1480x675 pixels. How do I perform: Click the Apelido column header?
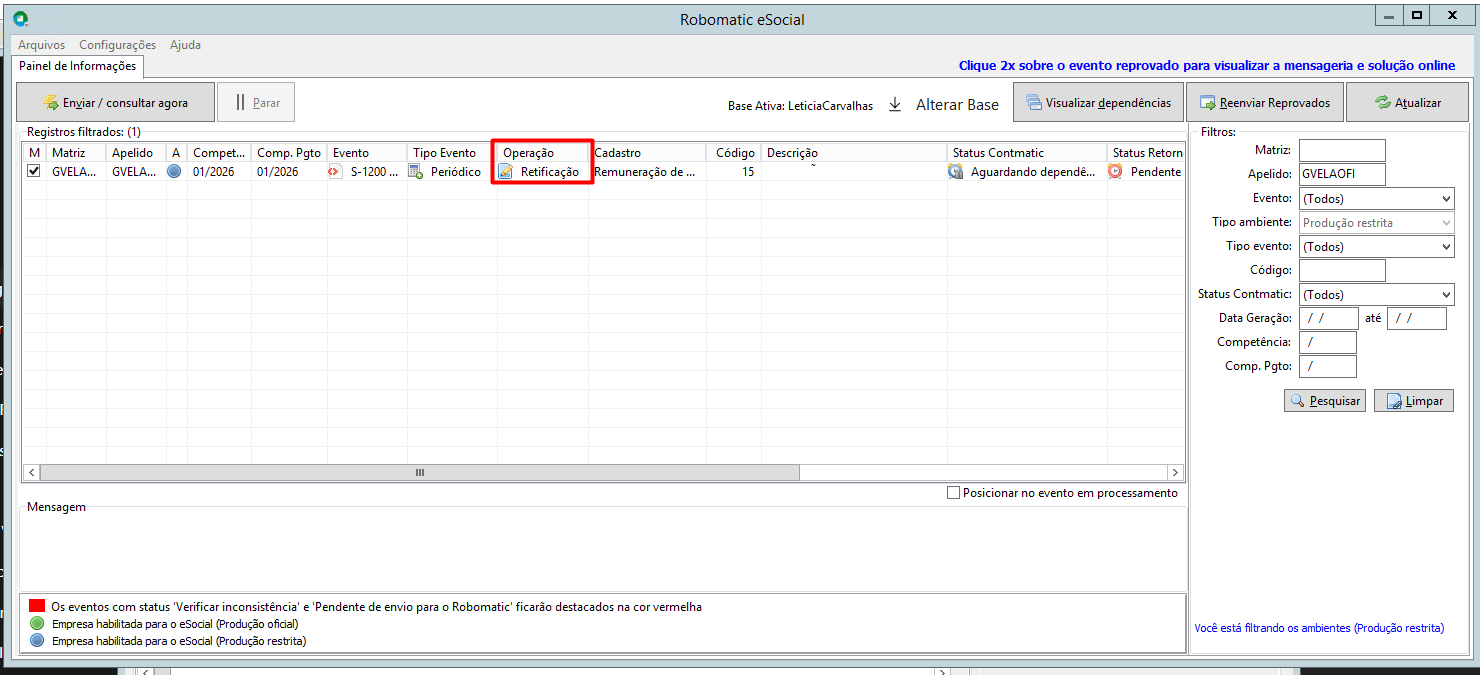coord(136,153)
